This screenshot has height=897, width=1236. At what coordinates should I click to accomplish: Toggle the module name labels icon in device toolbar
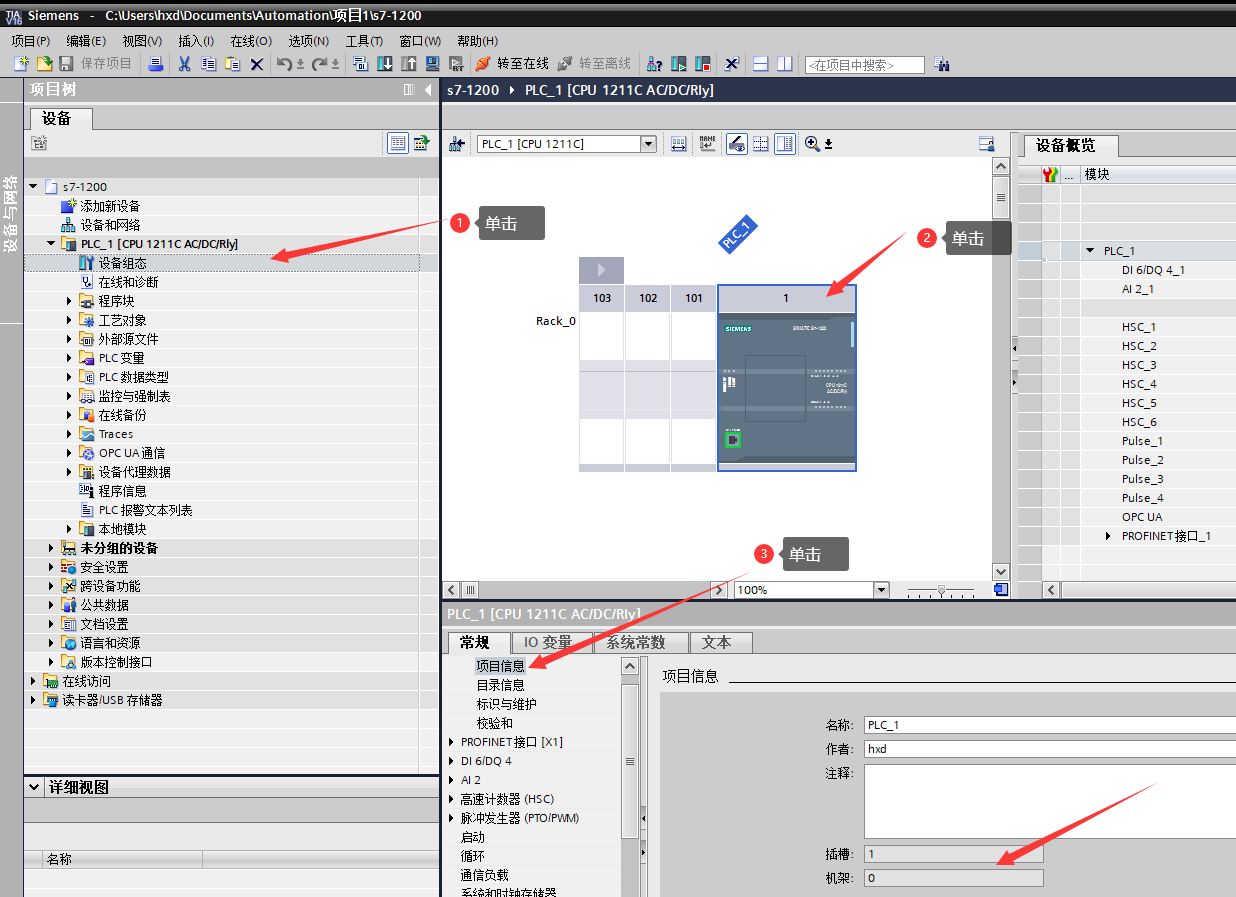708,144
